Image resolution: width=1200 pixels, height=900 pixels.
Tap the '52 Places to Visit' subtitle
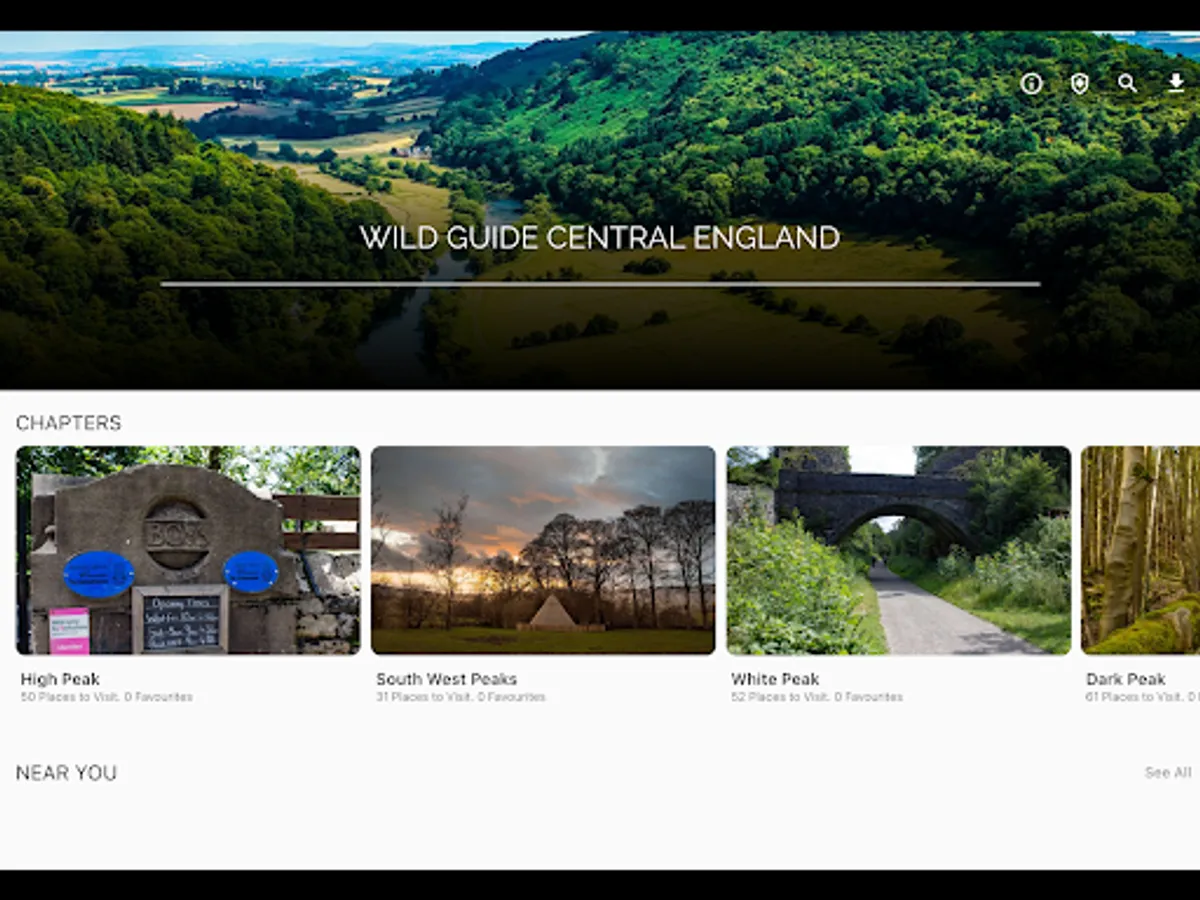816,697
